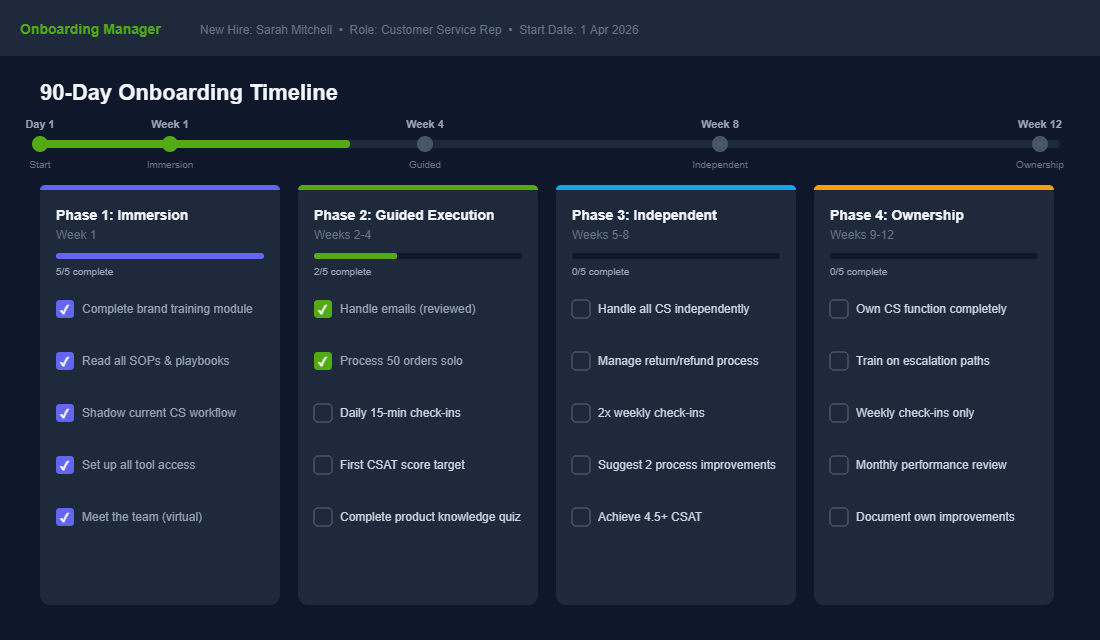Open the Onboarding Manager home link

click(90, 29)
